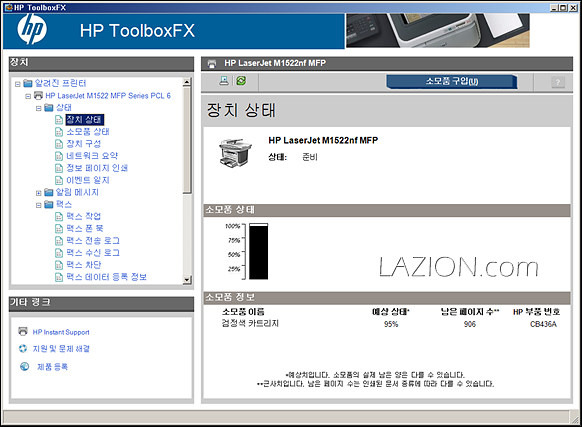The height and width of the screenshot is (427, 582).
Task: Click the help question mark button
Action: [x=558, y=82]
